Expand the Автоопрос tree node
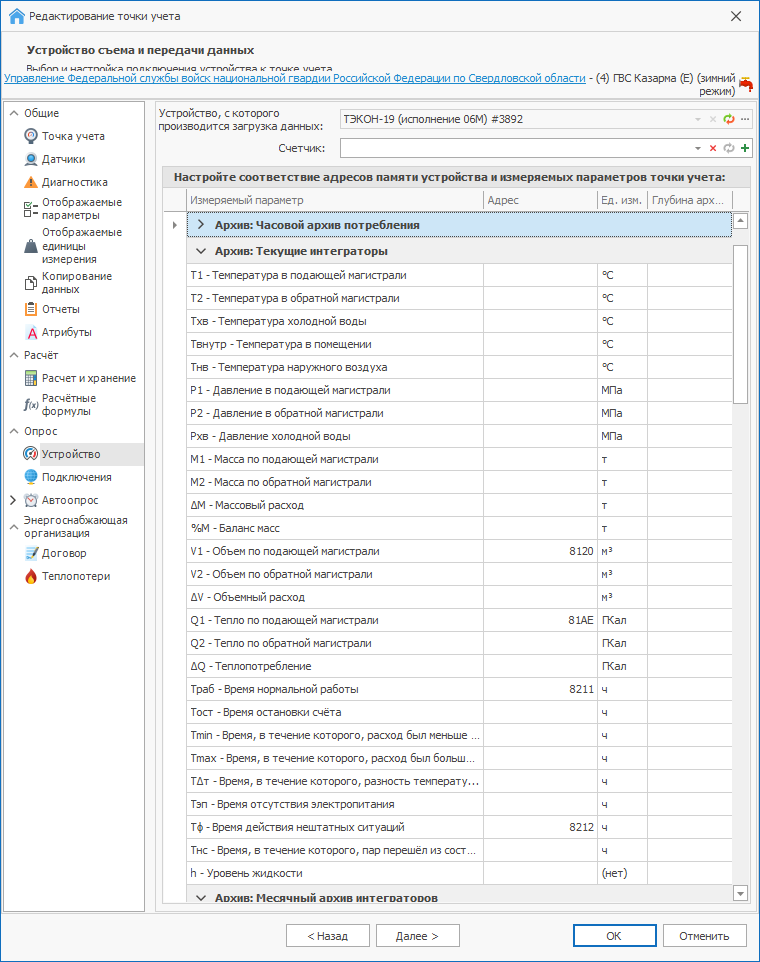 click(x=12, y=500)
